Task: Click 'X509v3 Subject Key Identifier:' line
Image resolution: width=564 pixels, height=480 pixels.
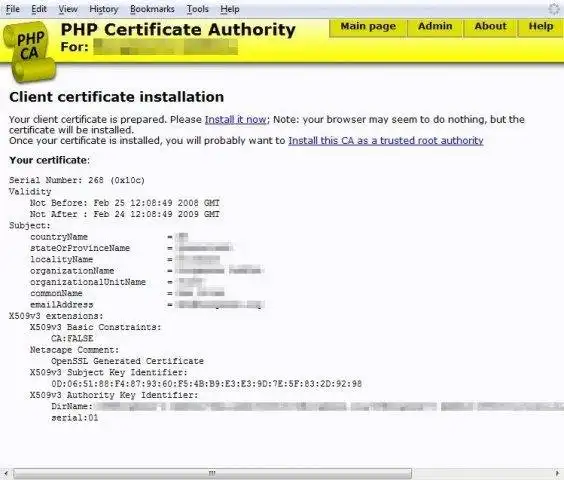Action: point(109,372)
